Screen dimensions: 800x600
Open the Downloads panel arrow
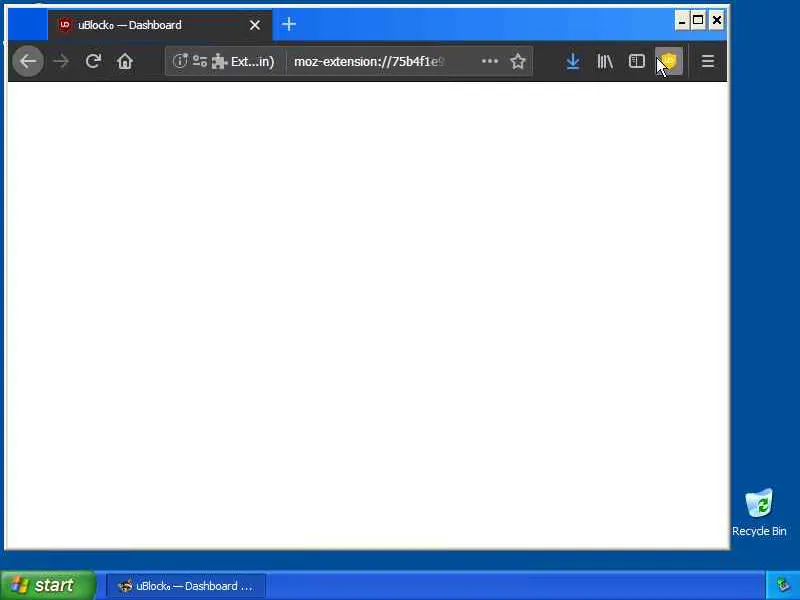pyautogui.click(x=573, y=61)
